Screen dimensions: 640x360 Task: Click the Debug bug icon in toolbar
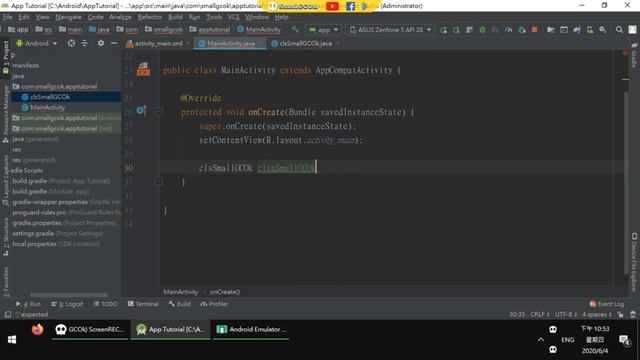[482, 30]
